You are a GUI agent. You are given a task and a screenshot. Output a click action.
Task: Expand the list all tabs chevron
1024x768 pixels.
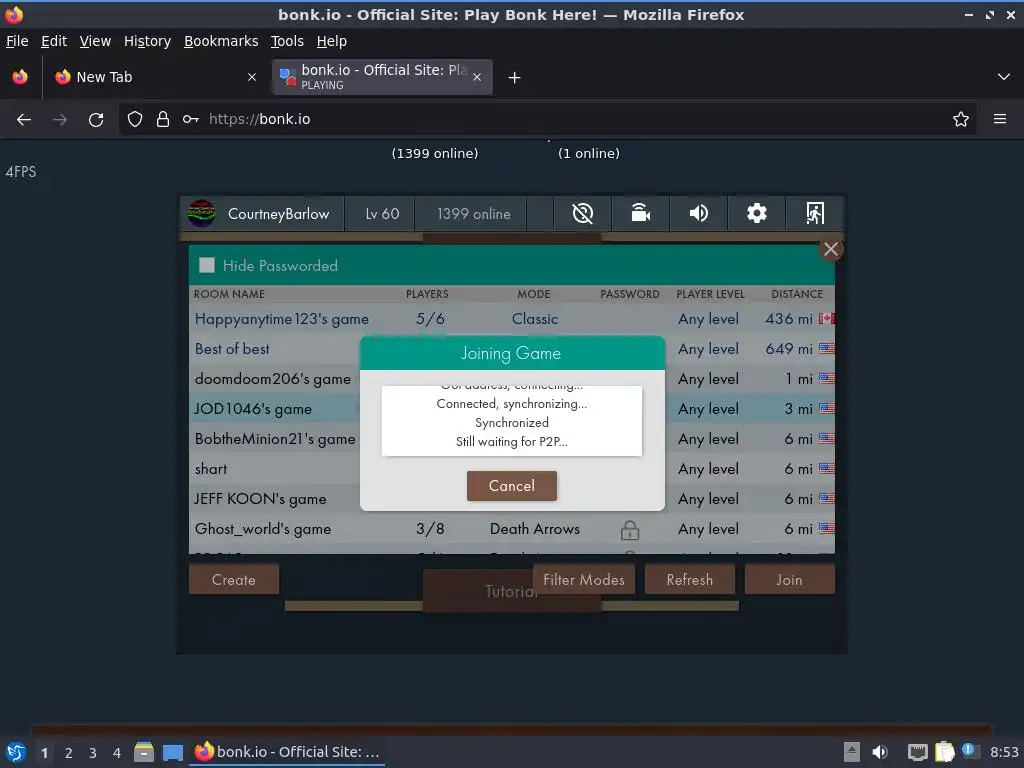tap(1004, 77)
